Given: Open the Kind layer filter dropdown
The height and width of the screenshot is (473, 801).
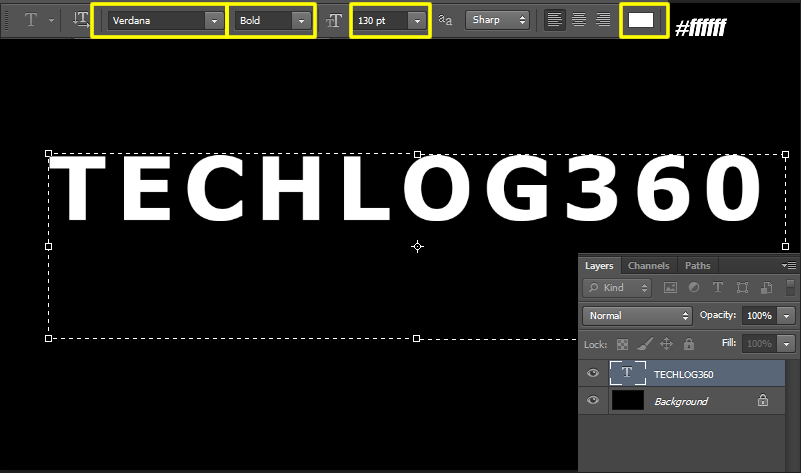Looking at the screenshot, I should tap(617, 288).
